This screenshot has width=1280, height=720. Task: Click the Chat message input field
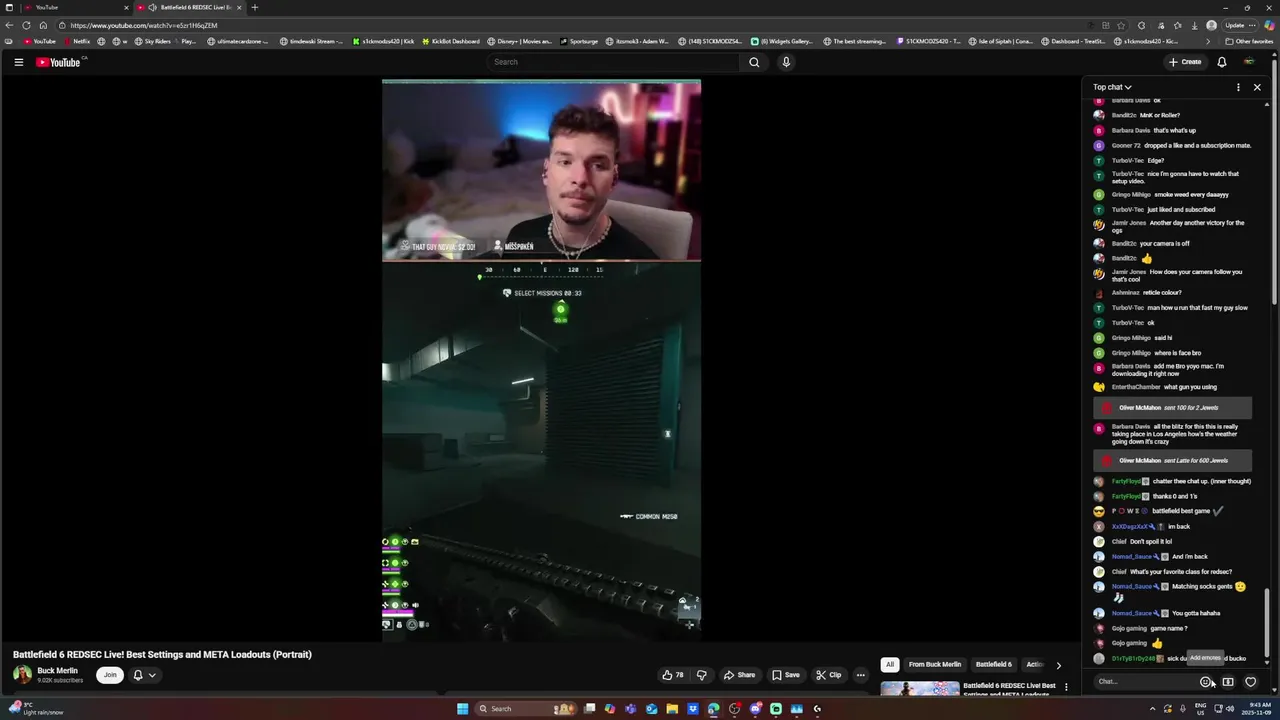point(1145,682)
